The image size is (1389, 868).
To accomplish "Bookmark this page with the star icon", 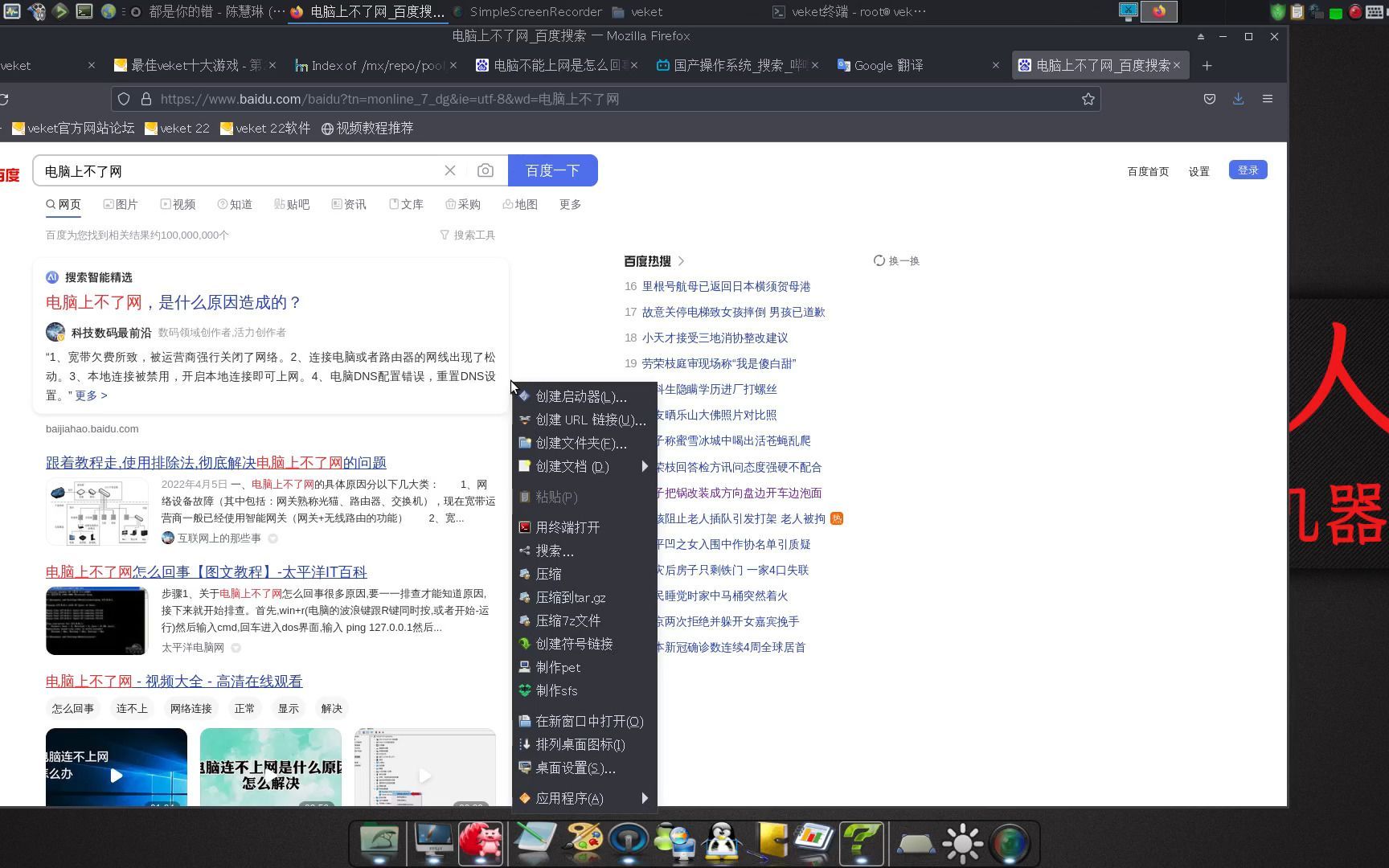I will click(x=1088, y=99).
